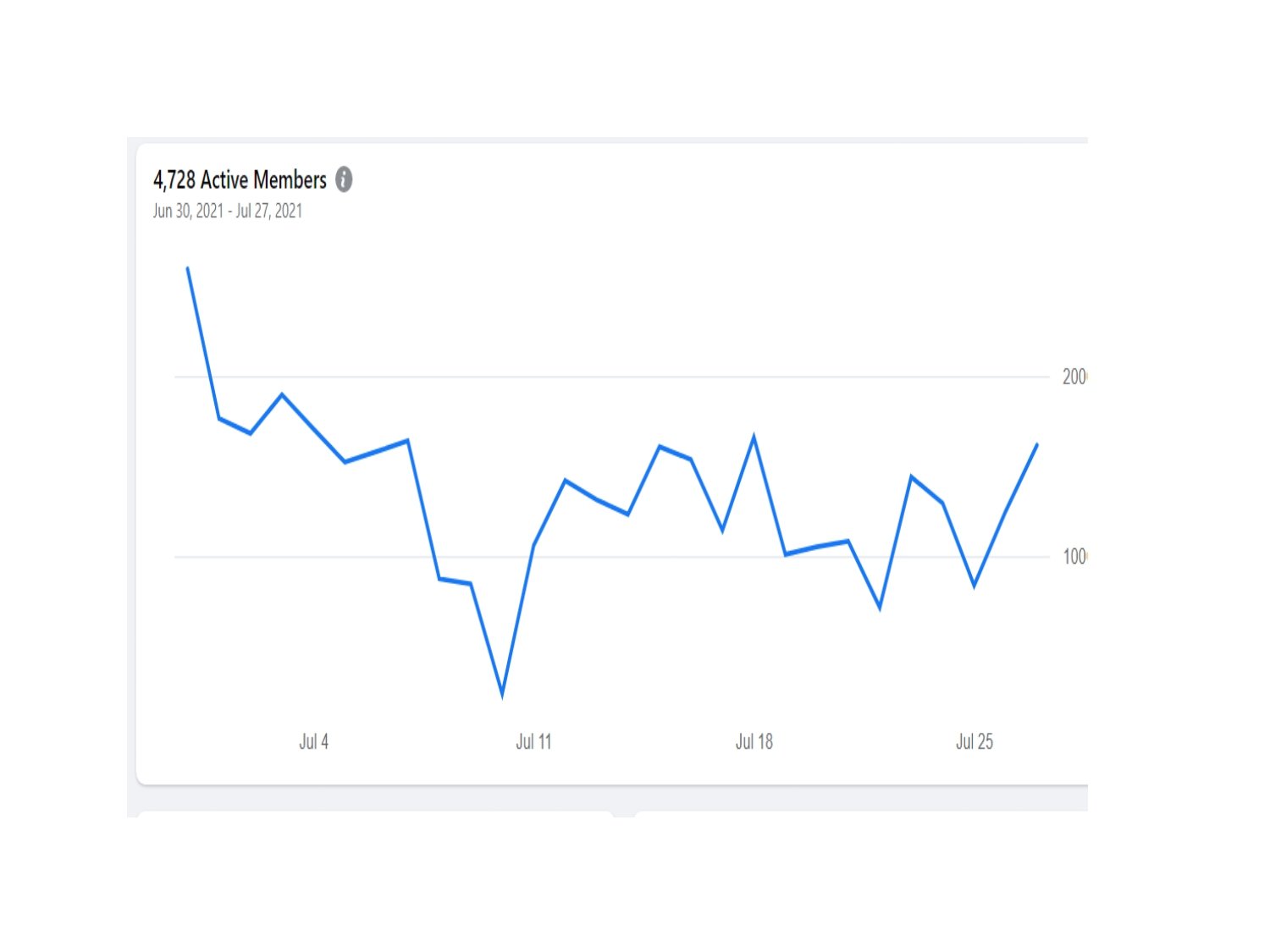The image size is (1270, 952).
Task: Click the lowest dip point before Jul 11
Action: coord(502,695)
